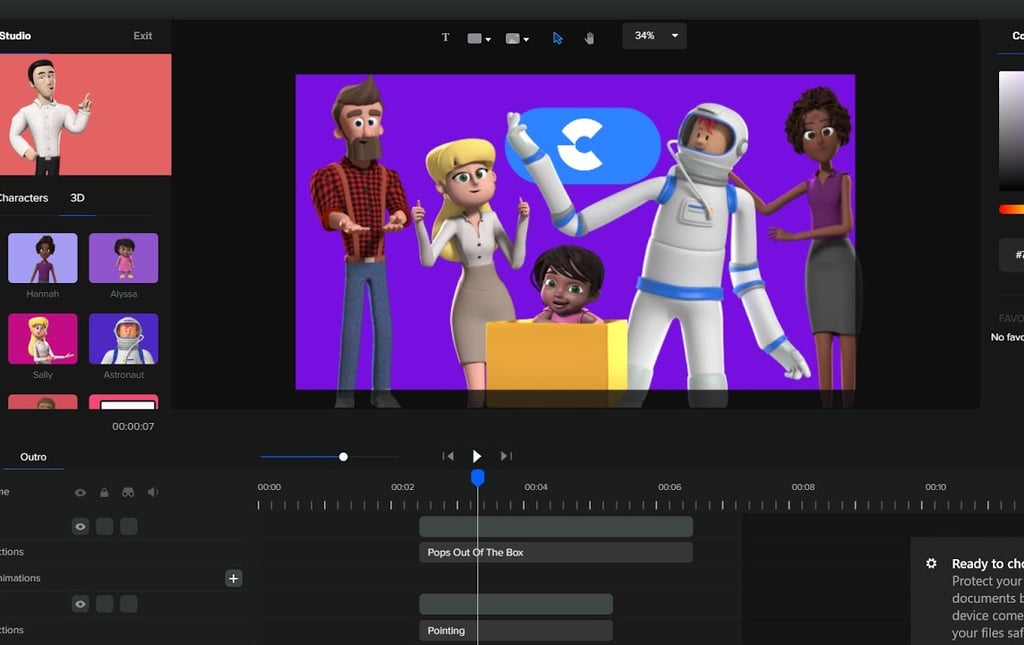This screenshot has width=1024, height=645.
Task: Click the binoculars icon in timeline header
Action: point(128,492)
